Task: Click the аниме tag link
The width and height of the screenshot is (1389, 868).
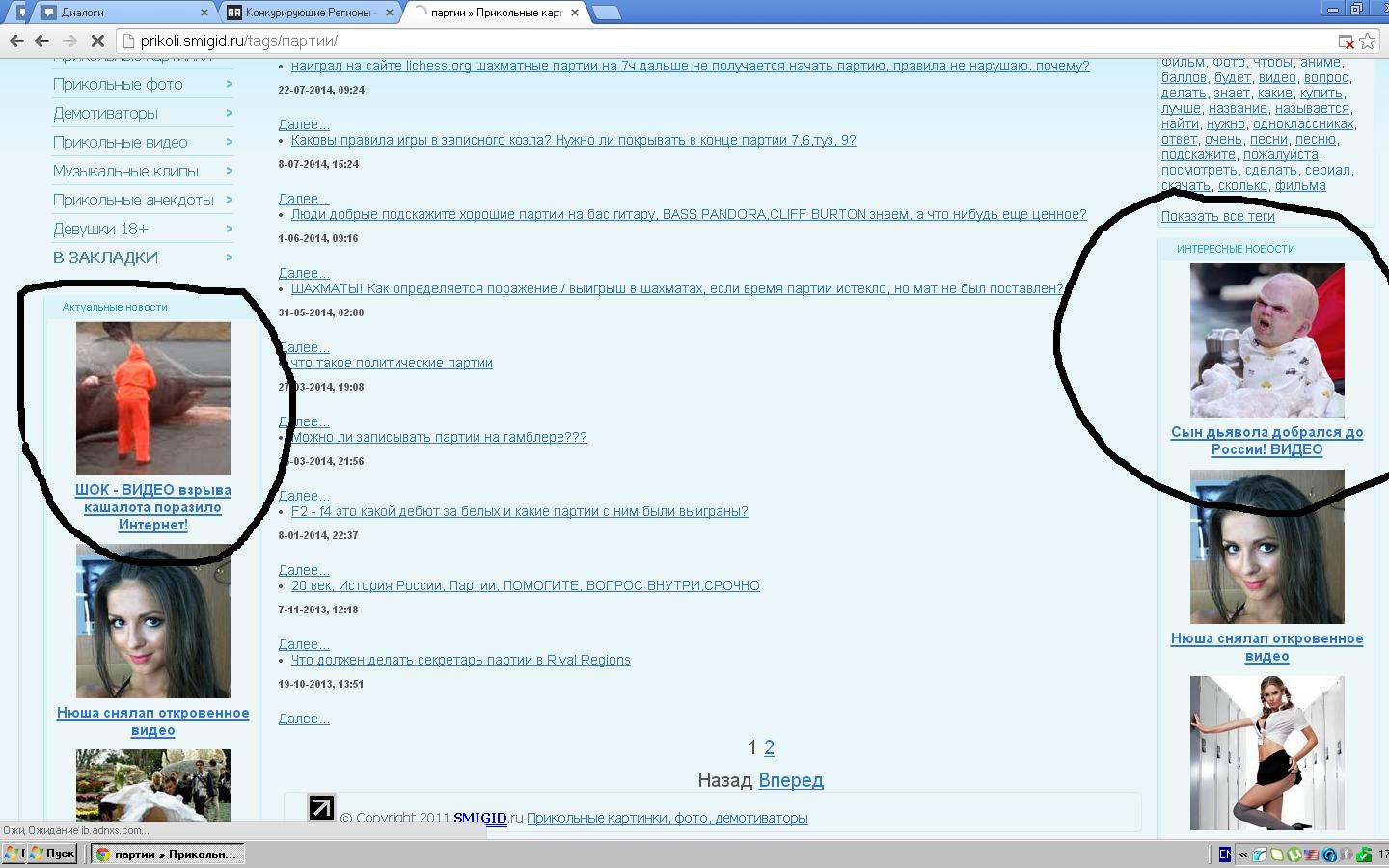Action: click(x=1320, y=63)
